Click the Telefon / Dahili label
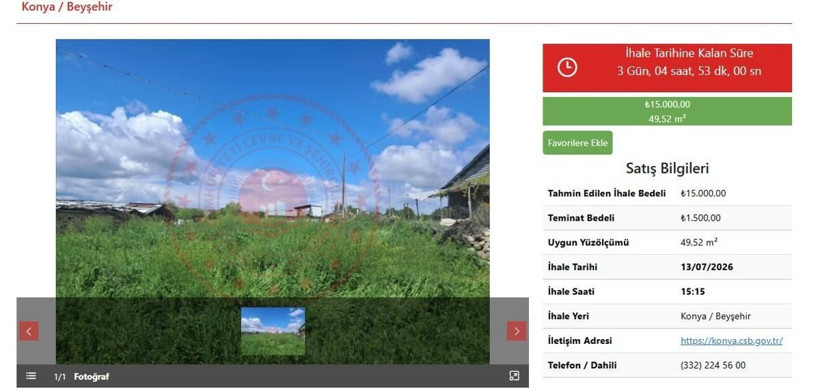 coord(582,365)
